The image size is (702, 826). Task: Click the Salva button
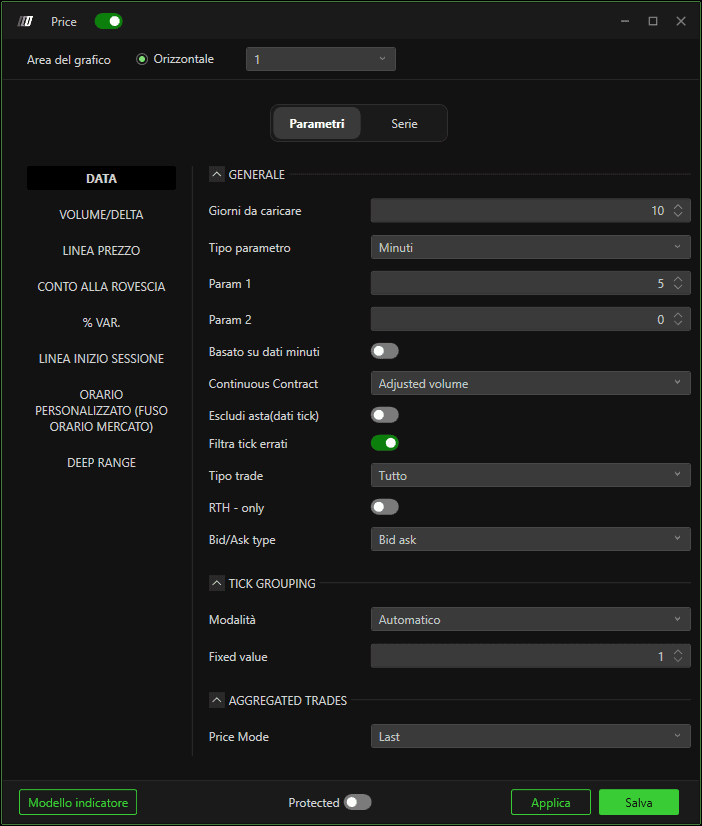click(639, 802)
